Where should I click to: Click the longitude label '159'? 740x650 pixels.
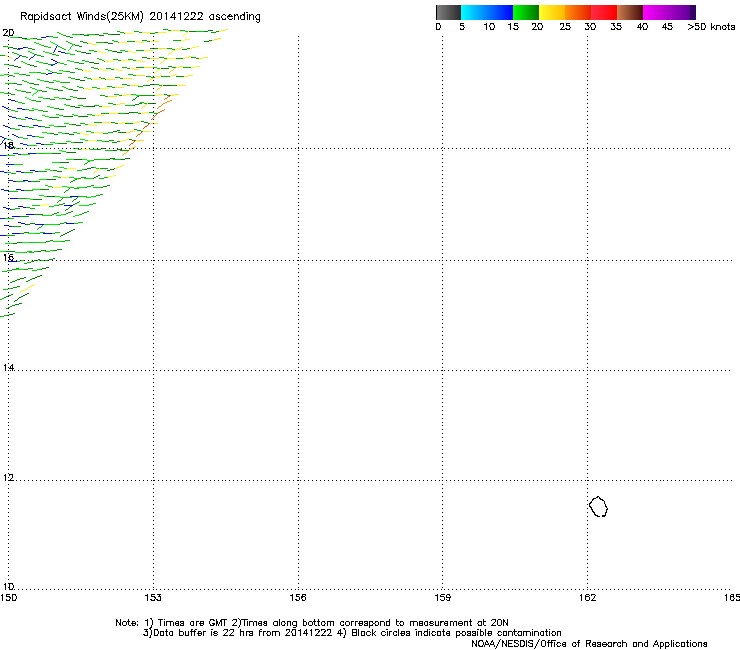(x=443, y=598)
